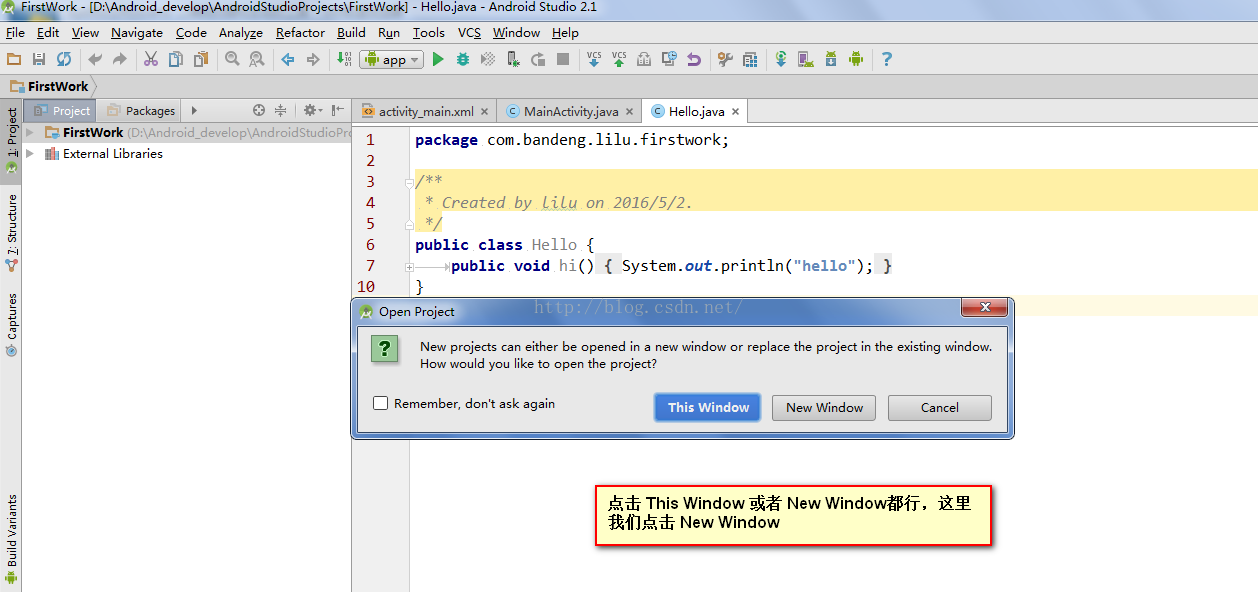The height and width of the screenshot is (592, 1258).
Task: Open Build Variants side tool window
Action: click(x=12, y=539)
